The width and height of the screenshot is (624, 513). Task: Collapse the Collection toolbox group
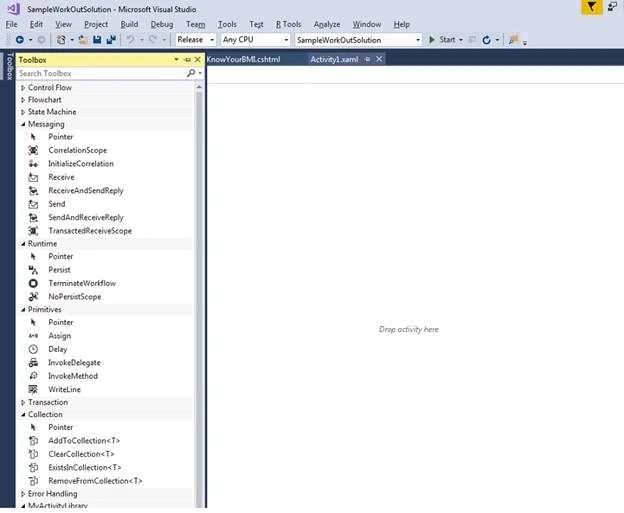23,415
